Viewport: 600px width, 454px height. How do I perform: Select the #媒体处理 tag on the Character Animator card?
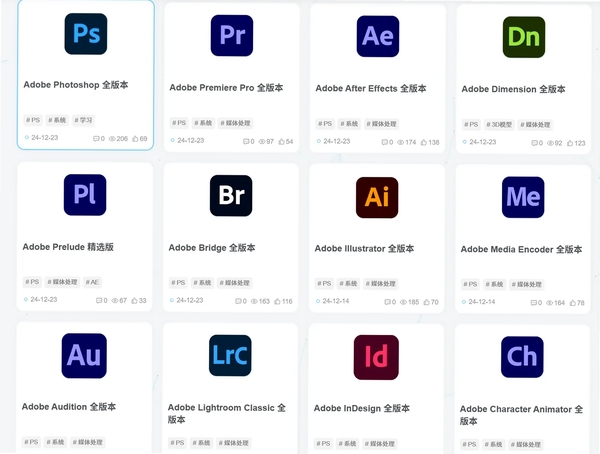tap(526, 445)
